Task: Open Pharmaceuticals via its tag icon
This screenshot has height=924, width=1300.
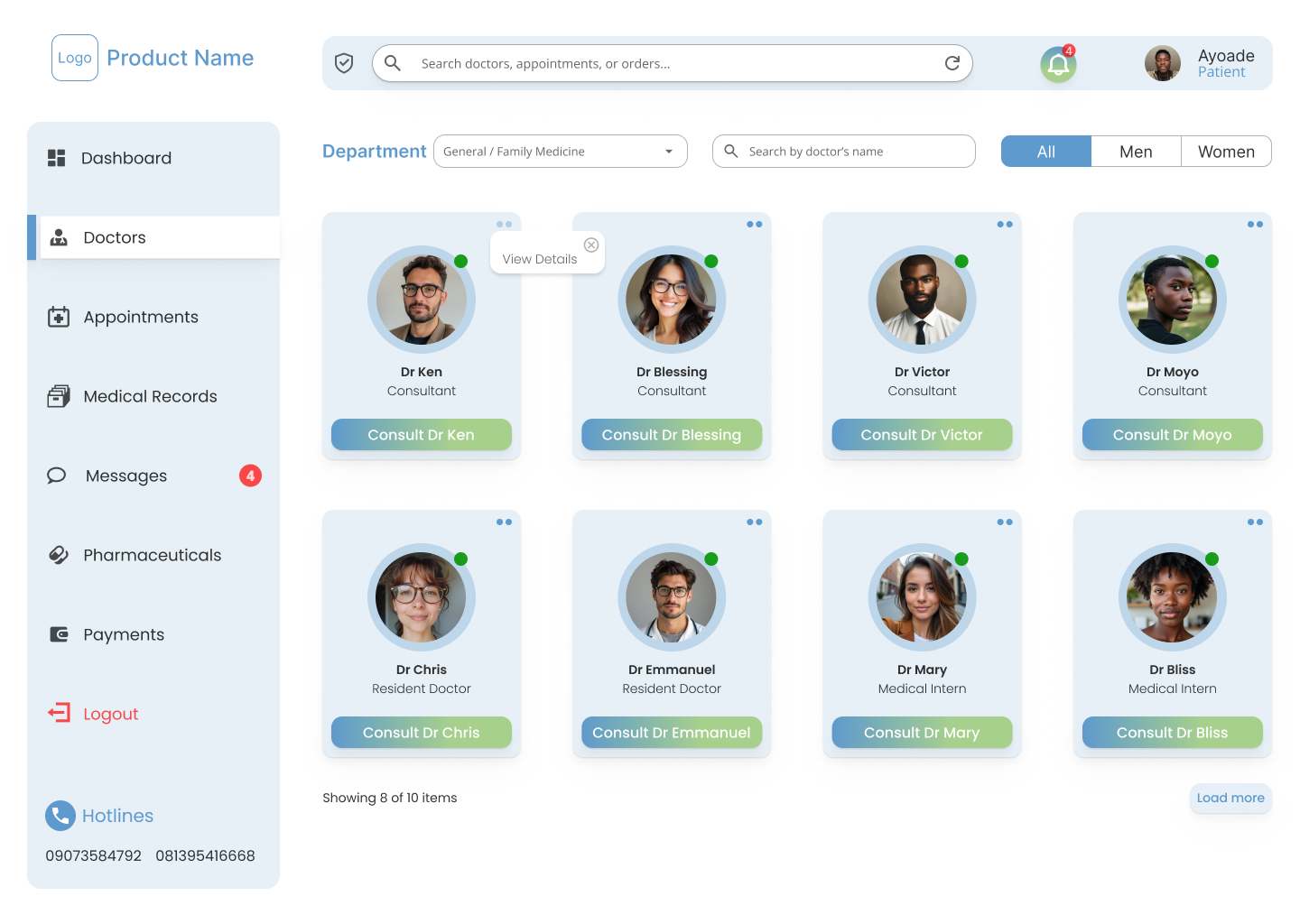Action: point(58,555)
